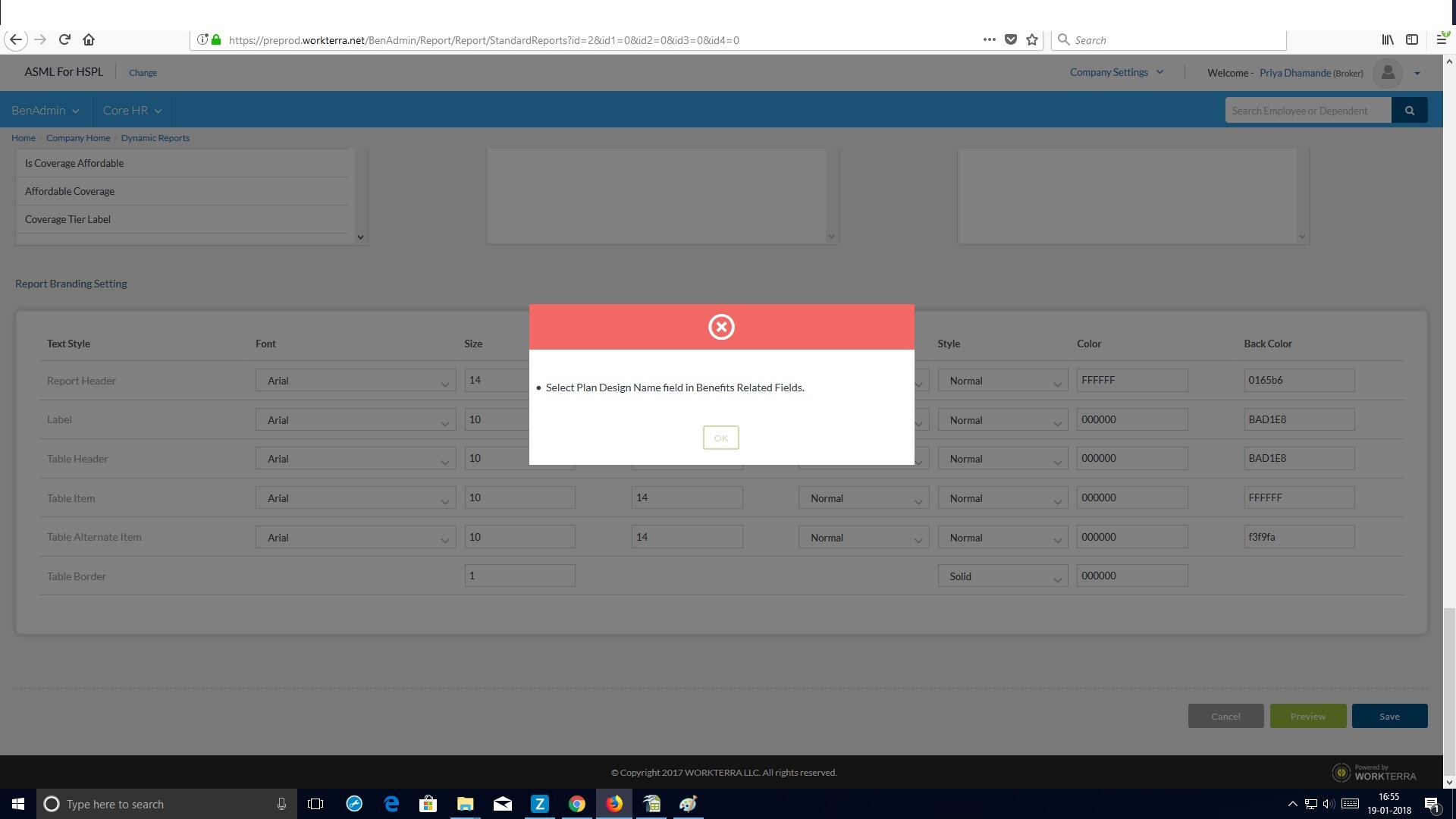
Task: Open Table Border Solid style dropdown
Action: [1003, 577]
